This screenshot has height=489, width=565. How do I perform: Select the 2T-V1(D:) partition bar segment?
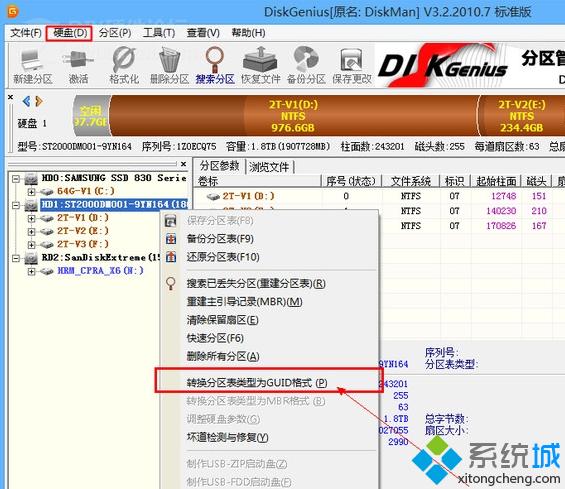(x=293, y=116)
